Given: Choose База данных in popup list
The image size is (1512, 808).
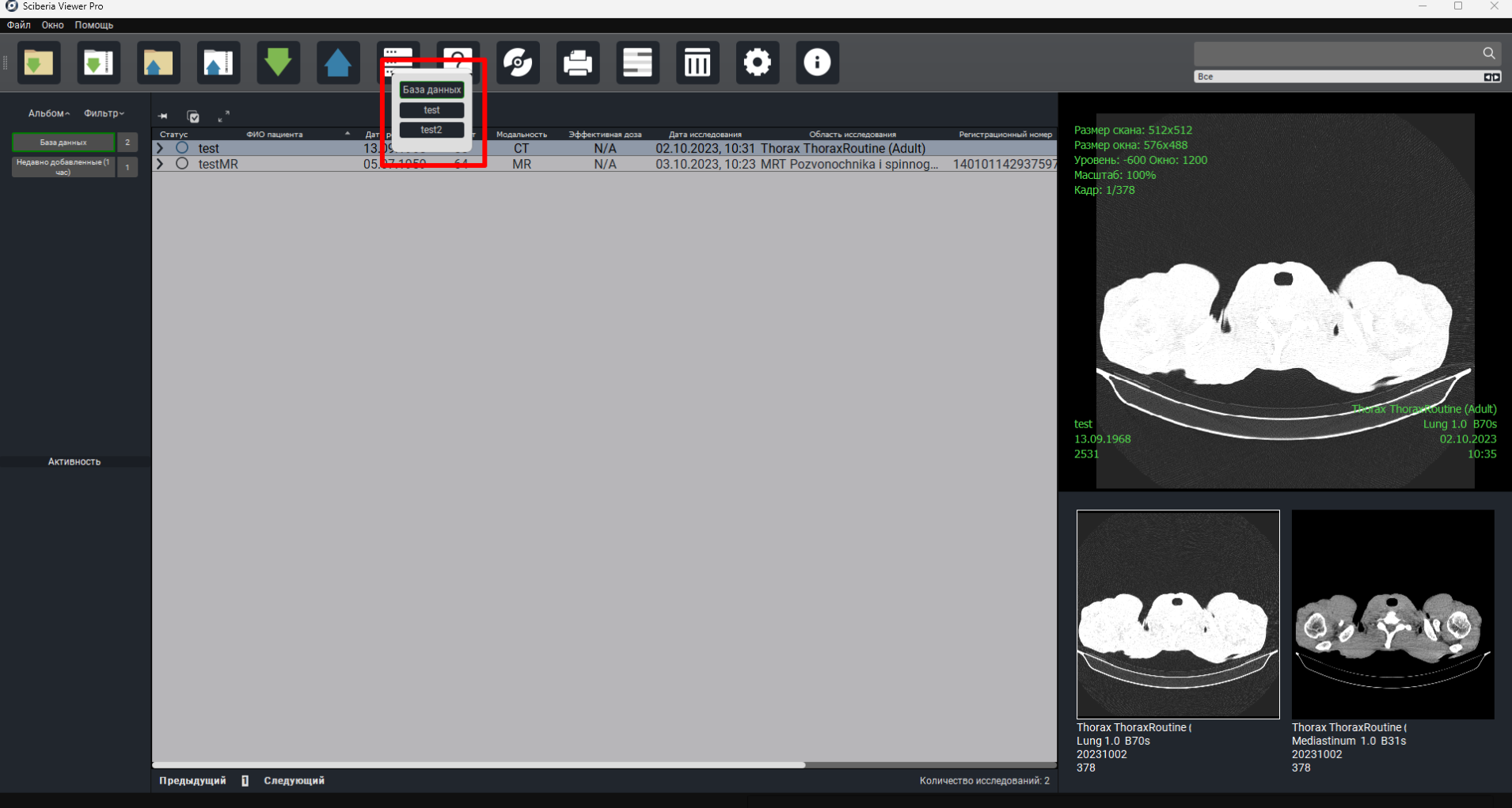Looking at the screenshot, I should pyautogui.click(x=431, y=89).
